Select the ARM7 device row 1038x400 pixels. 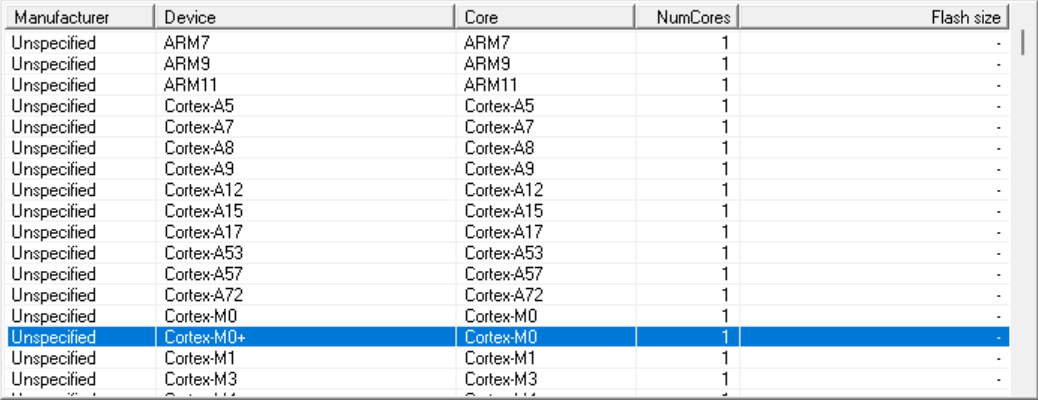coord(508,44)
